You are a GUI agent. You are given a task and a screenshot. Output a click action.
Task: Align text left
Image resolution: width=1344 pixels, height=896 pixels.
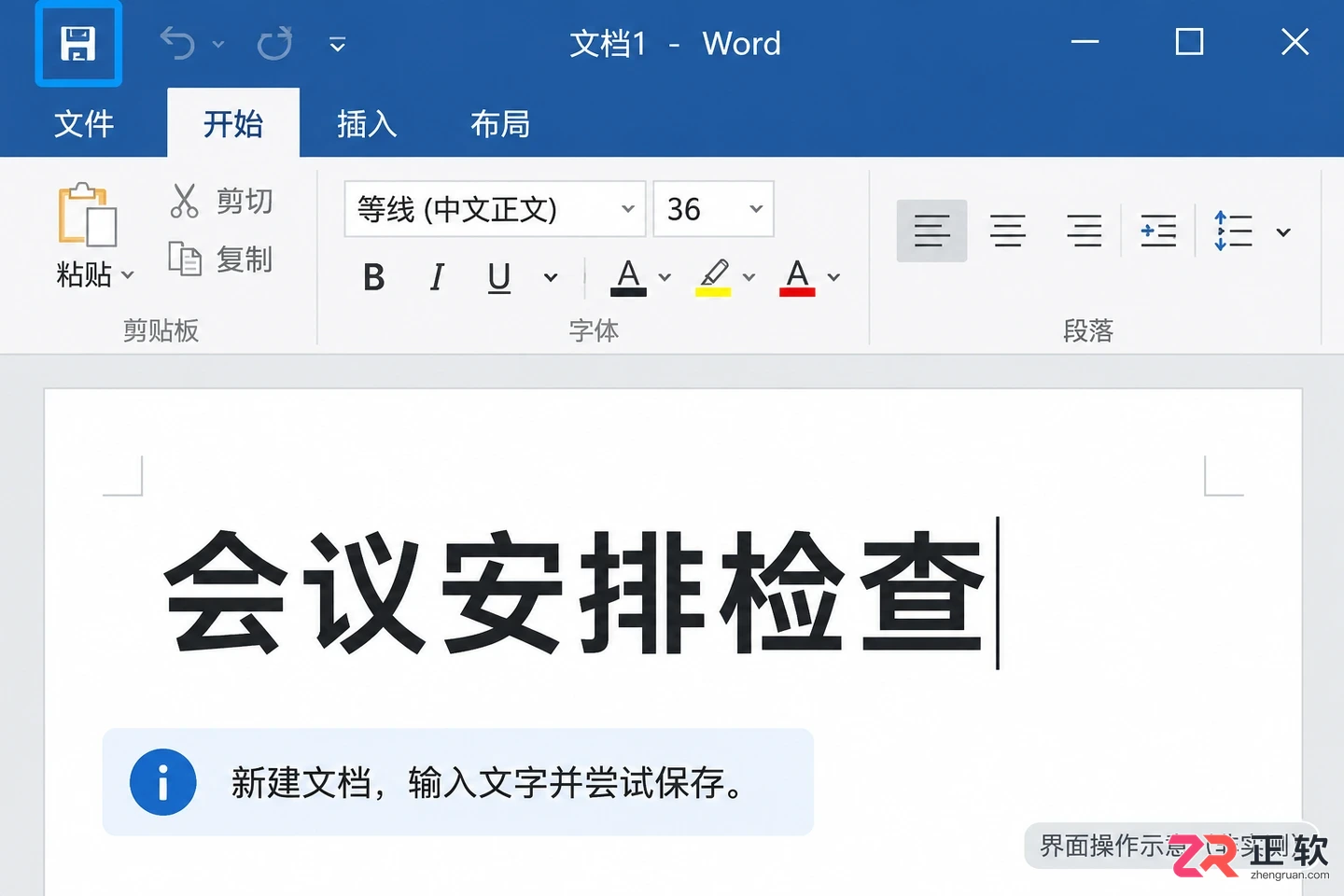click(x=931, y=231)
